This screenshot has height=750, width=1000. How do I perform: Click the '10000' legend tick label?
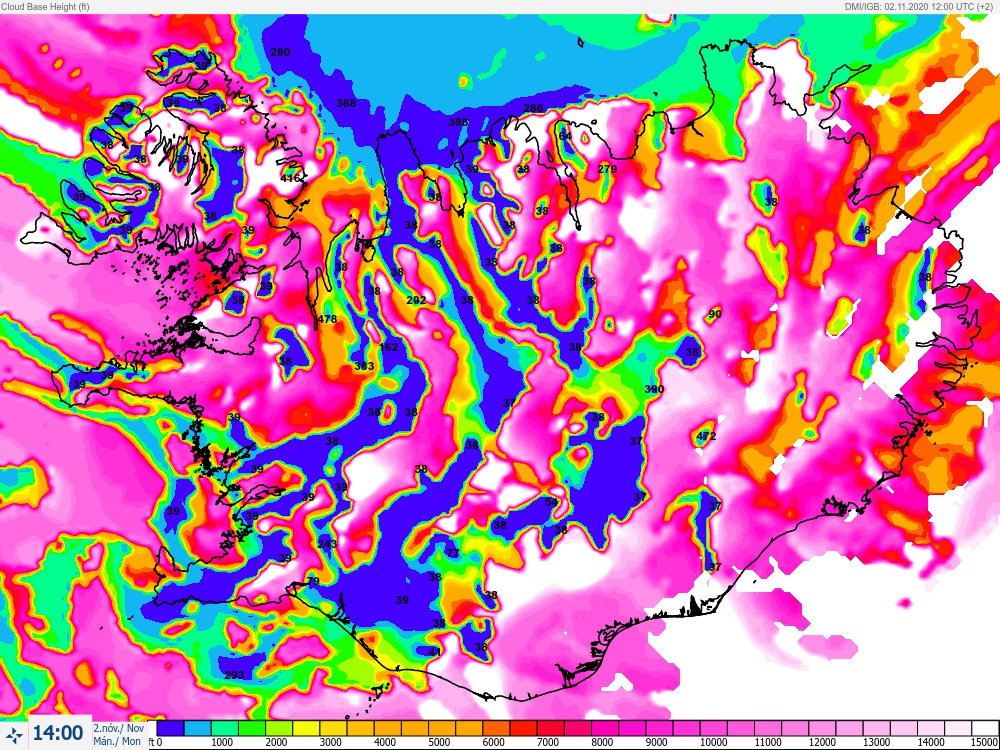pyautogui.click(x=714, y=742)
